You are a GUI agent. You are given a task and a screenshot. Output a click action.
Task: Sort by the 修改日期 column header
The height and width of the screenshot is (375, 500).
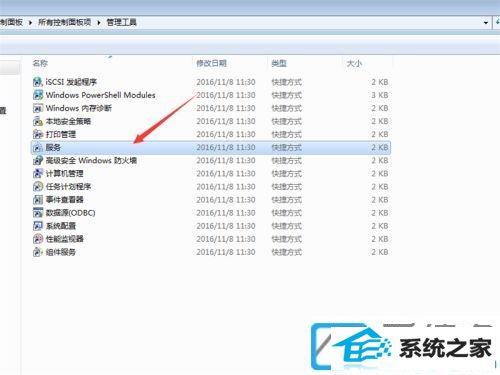point(211,63)
